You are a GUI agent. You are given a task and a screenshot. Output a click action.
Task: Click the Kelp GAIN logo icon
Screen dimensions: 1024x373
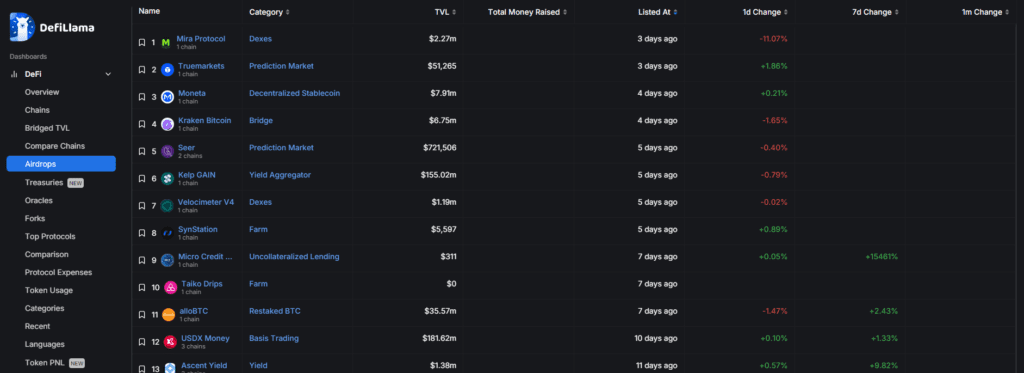(x=167, y=178)
